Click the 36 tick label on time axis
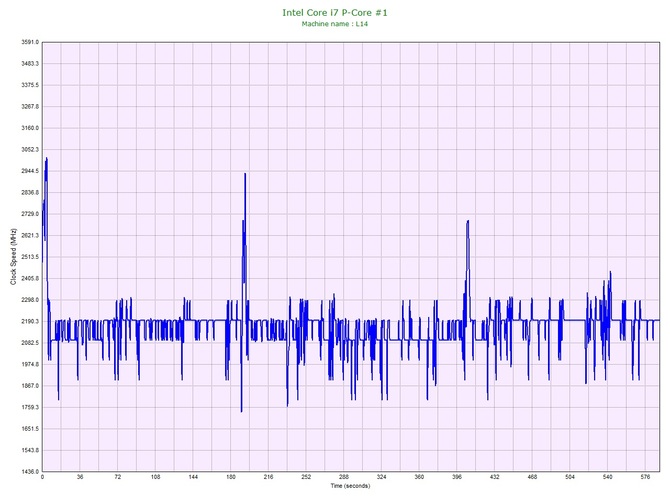This screenshot has width=670, height=503. pos(80,477)
